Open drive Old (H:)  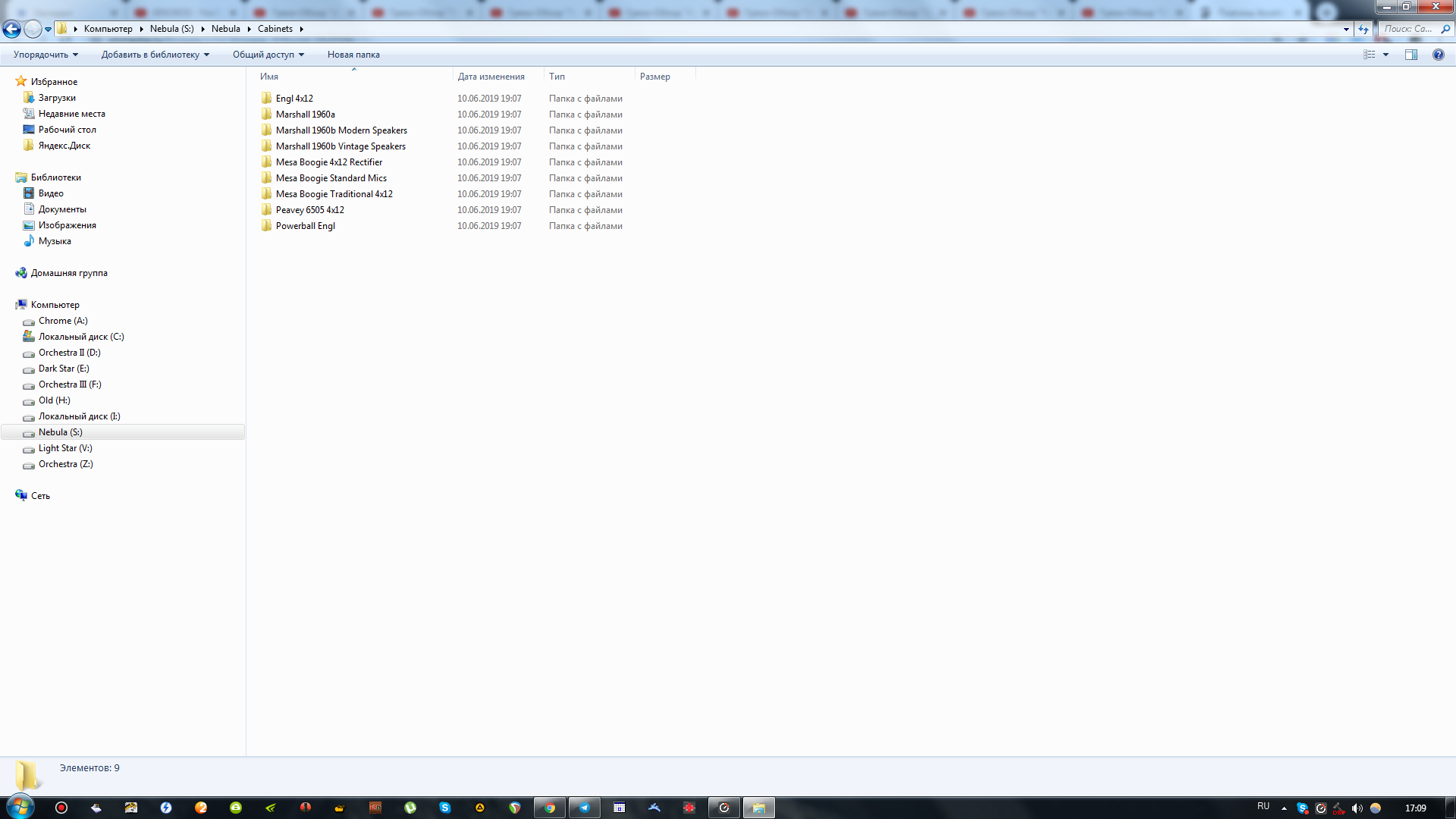[54, 400]
